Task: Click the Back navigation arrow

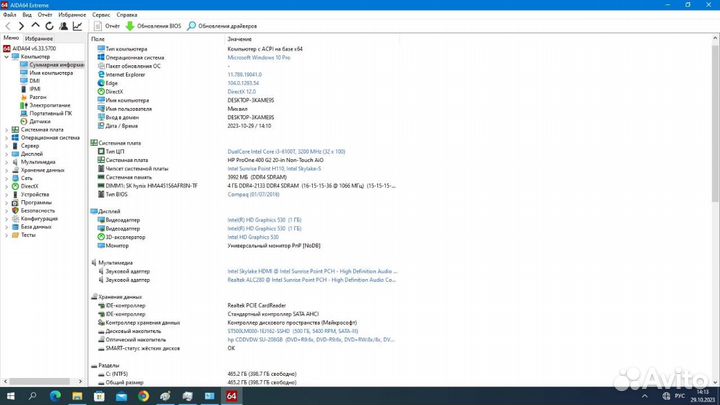Action: coord(8,26)
